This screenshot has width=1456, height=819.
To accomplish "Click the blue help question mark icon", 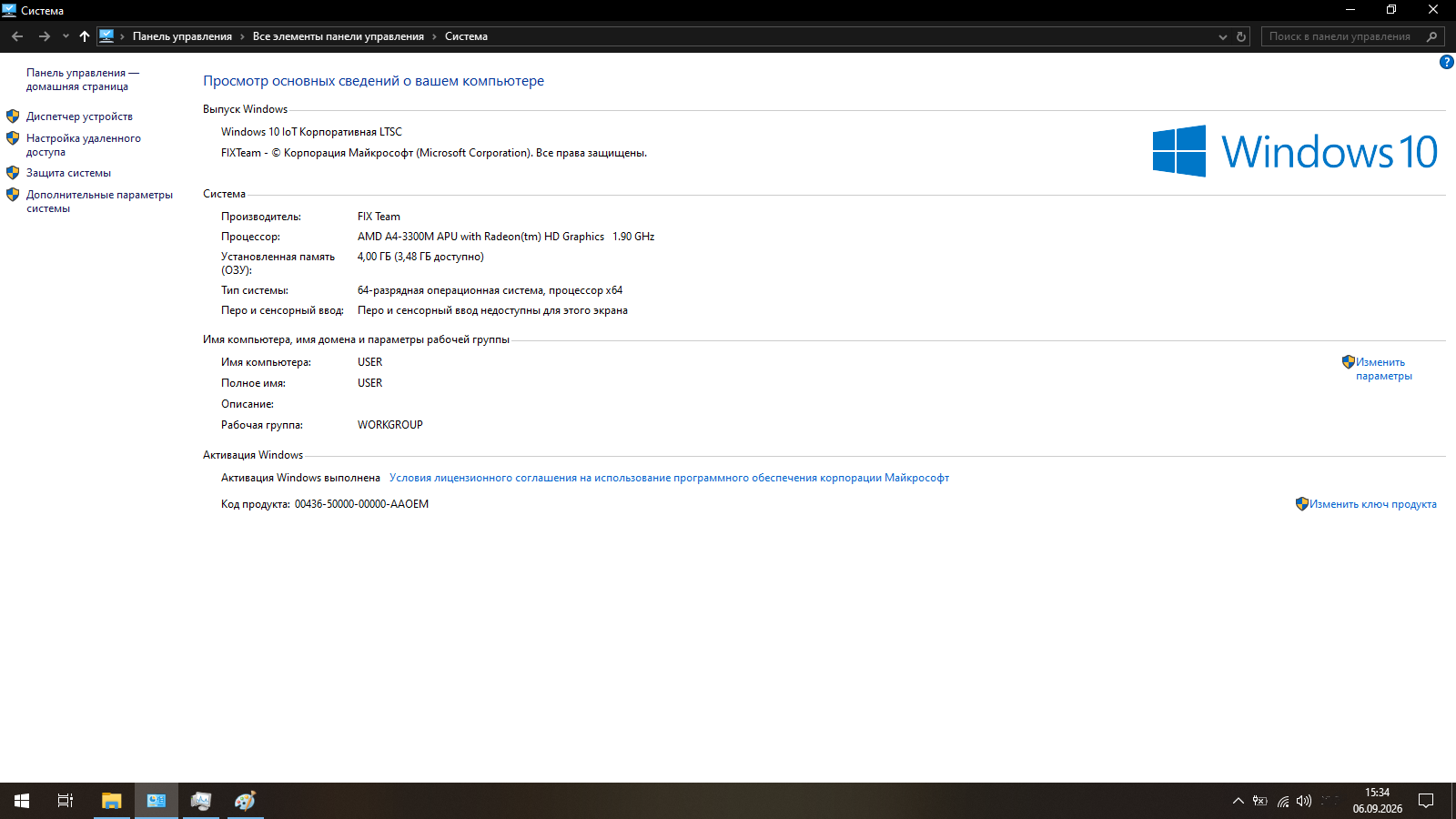I will [x=1446, y=62].
